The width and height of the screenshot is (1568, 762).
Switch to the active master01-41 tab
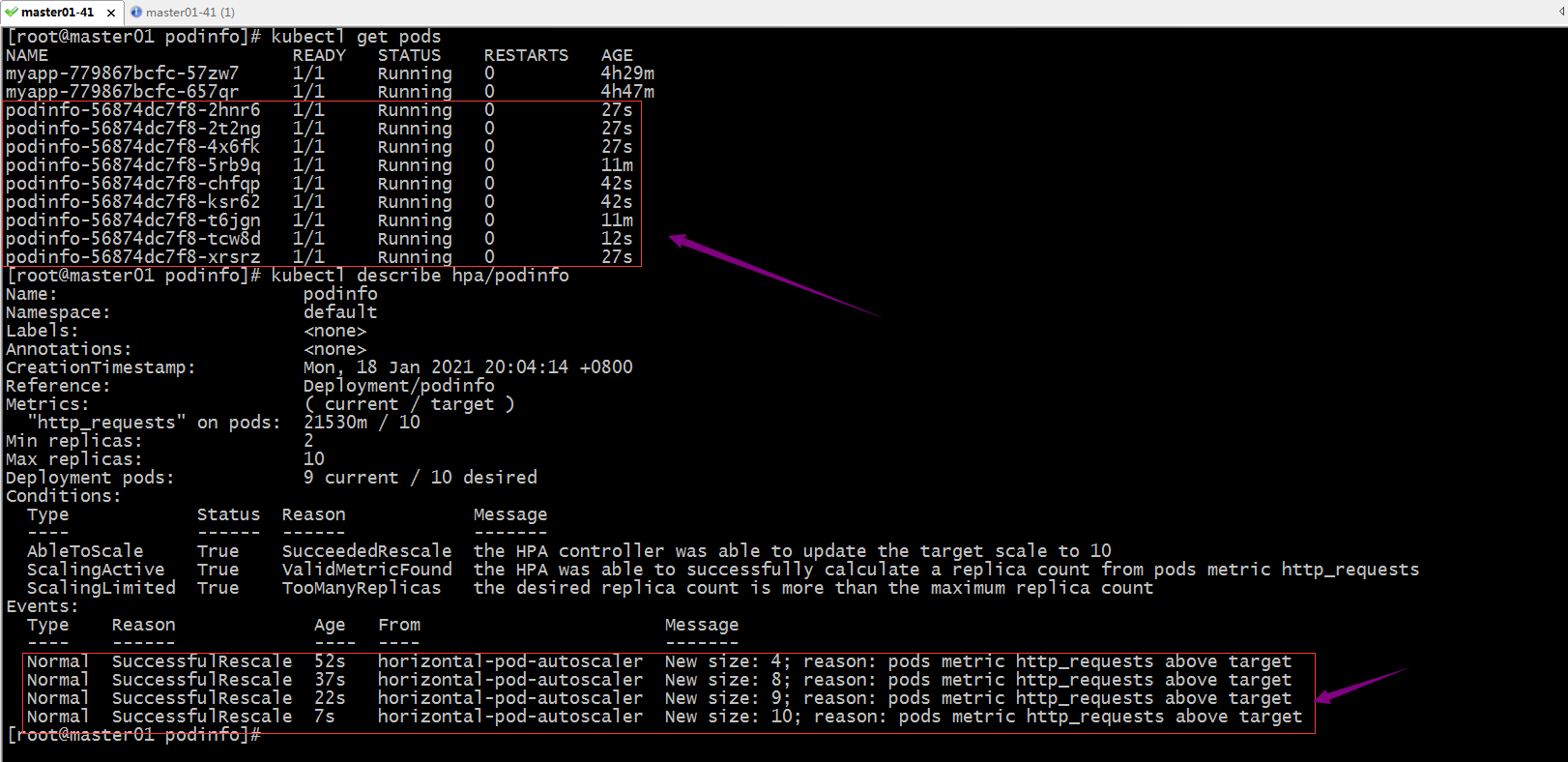pos(60,13)
